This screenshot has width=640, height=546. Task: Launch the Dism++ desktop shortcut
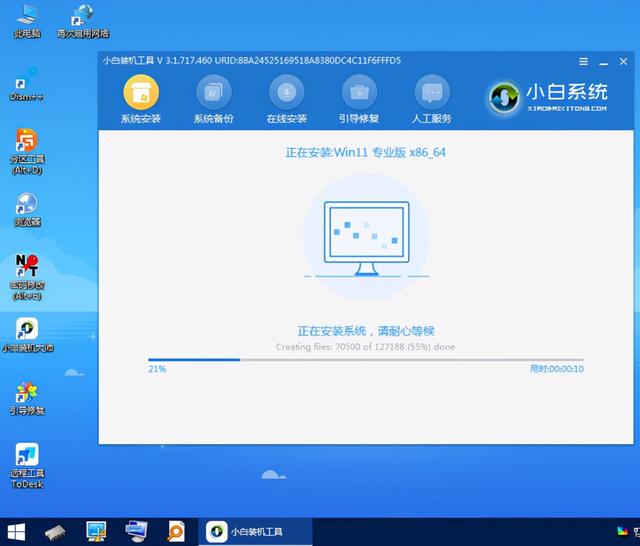[x=27, y=85]
